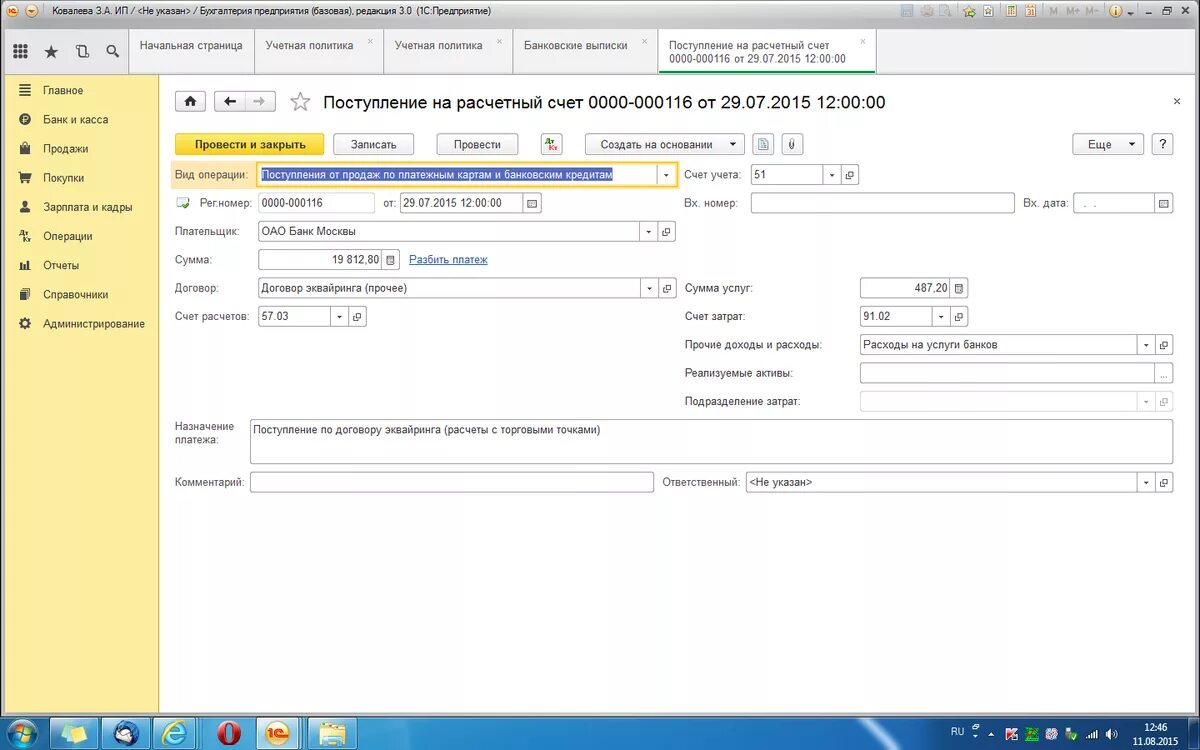
Task: Focus the Комментарий input field
Action: [452, 482]
